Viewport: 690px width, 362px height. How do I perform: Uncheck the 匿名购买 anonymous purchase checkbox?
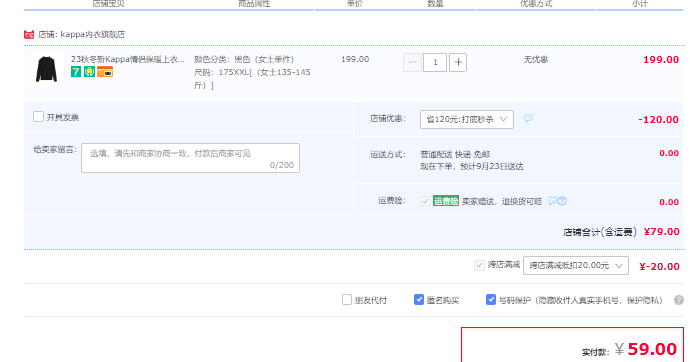(418, 300)
